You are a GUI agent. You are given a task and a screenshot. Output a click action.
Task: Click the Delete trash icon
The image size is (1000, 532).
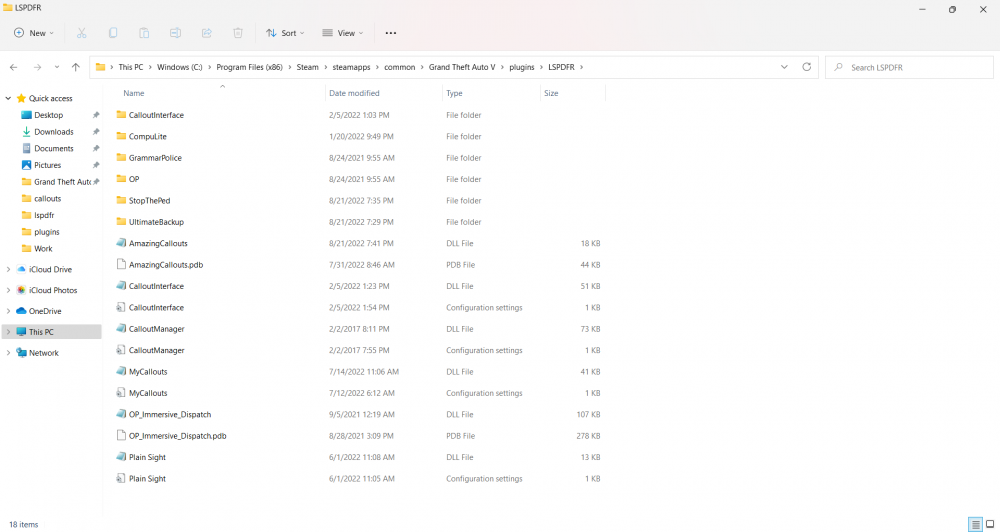tap(238, 33)
